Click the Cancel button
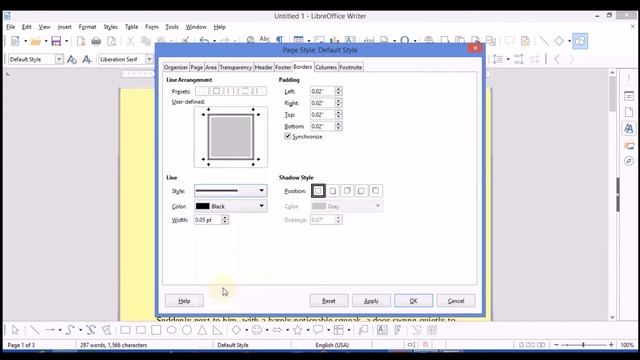This screenshot has height=360, width=640. [x=456, y=301]
